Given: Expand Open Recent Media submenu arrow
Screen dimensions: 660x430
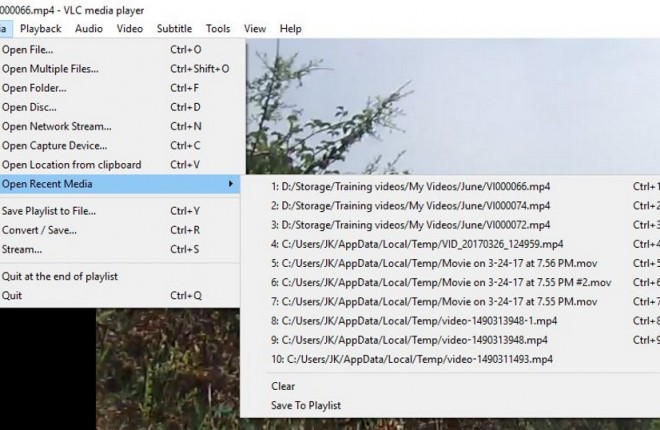Looking at the screenshot, I should coord(231,184).
